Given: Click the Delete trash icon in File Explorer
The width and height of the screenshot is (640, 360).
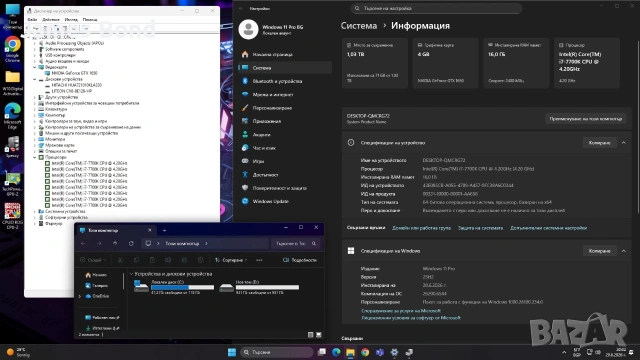Looking at the screenshot, I should tap(200, 260).
